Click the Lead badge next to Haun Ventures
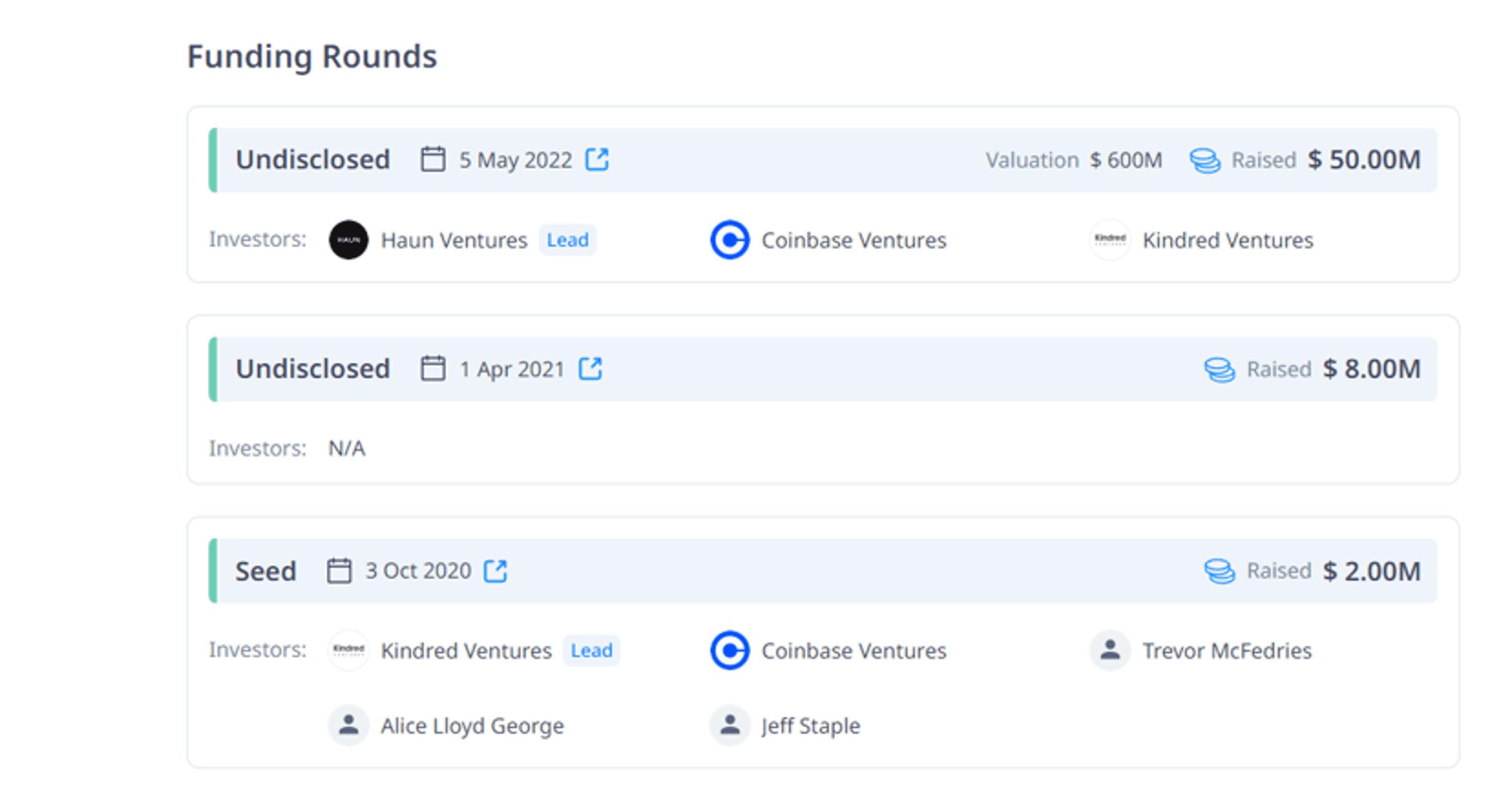Viewport: 1506px width, 812px height. (567, 239)
